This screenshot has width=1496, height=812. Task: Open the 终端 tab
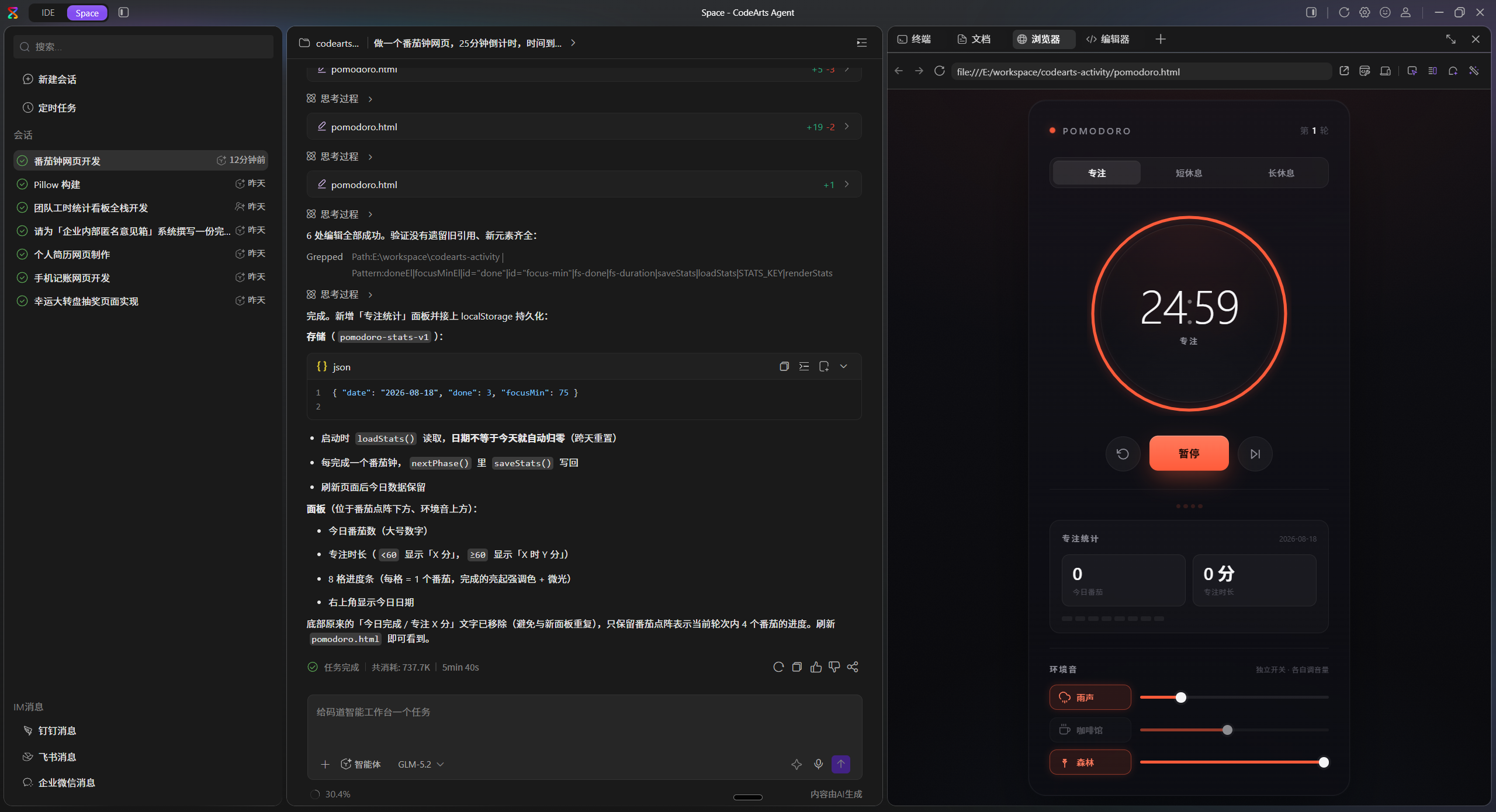[915, 39]
